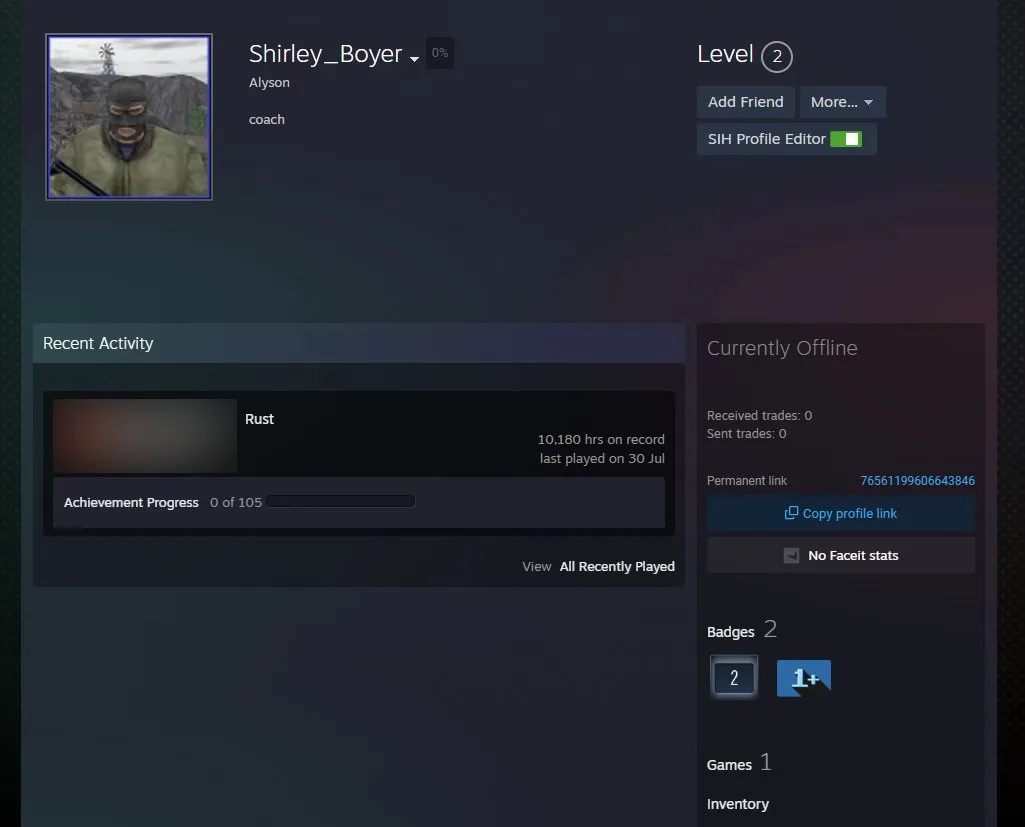View All Recently Played games
The height and width of the screenshot is (827, 1025).
click(617, 567)
